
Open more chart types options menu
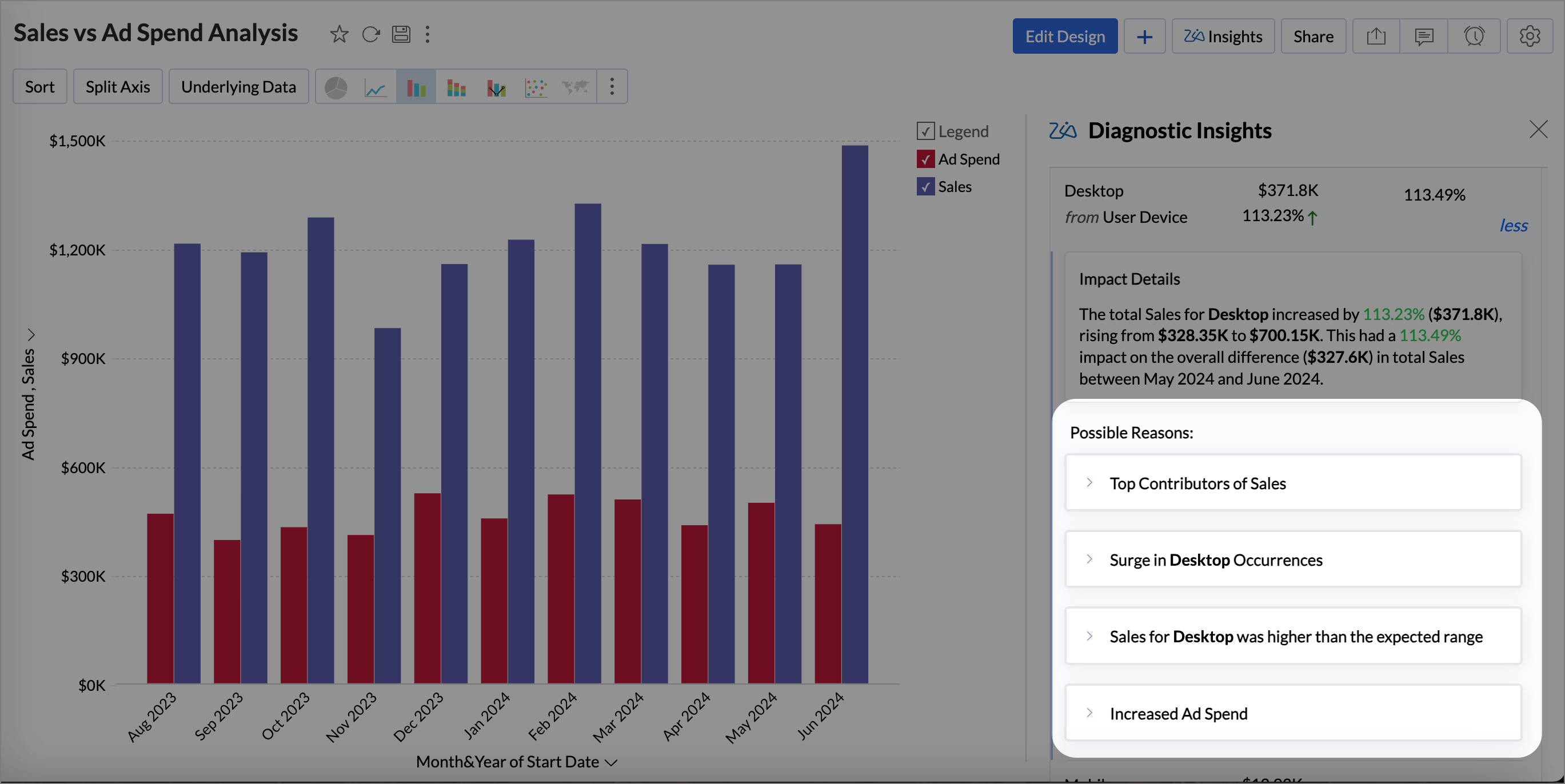pyautogui.click(x=612, y=87)
